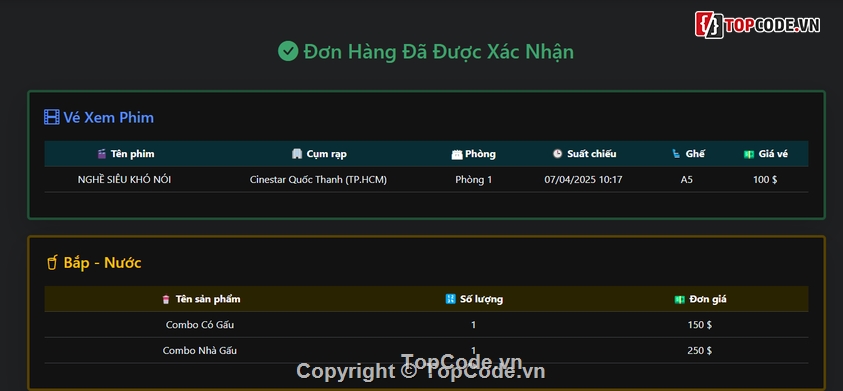Click the Bắp - Nước section title
This screenshot has height=391, width=843.
(103, 263)
